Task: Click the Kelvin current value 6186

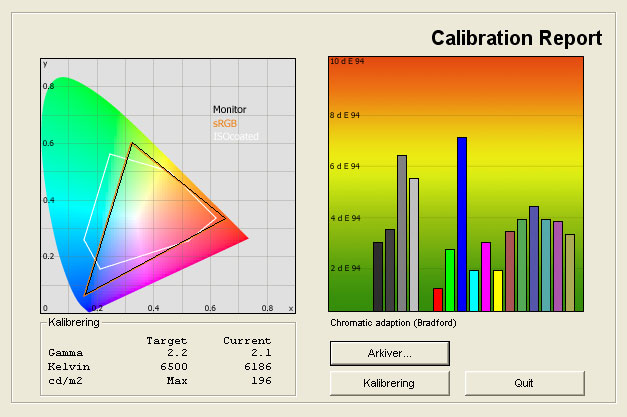Action: click(254, 367)
